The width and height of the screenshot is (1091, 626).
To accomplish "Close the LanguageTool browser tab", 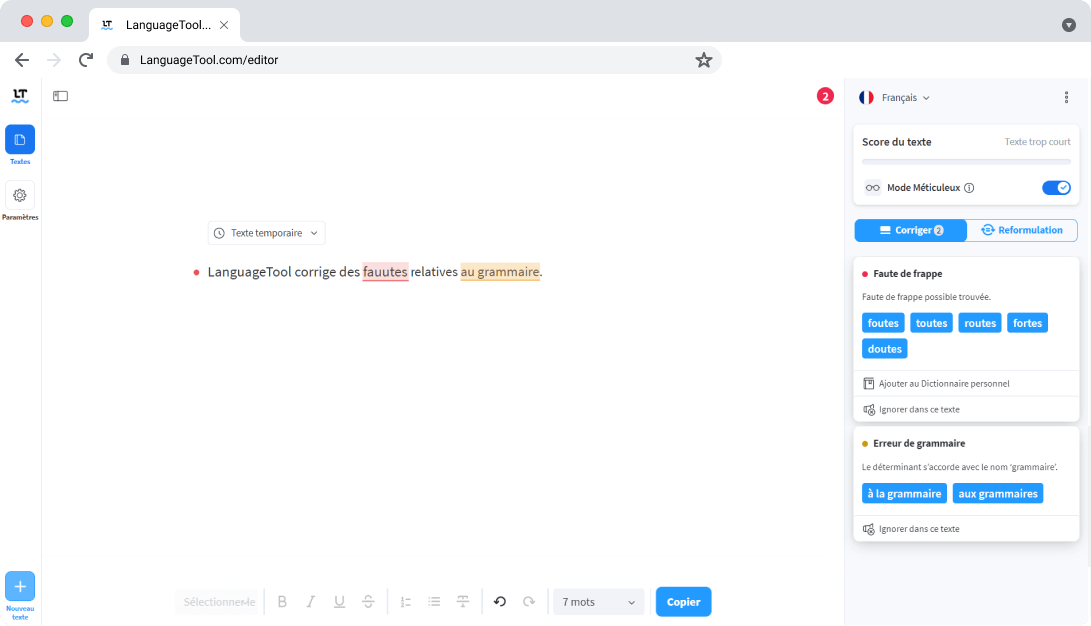I will point(224,25).
